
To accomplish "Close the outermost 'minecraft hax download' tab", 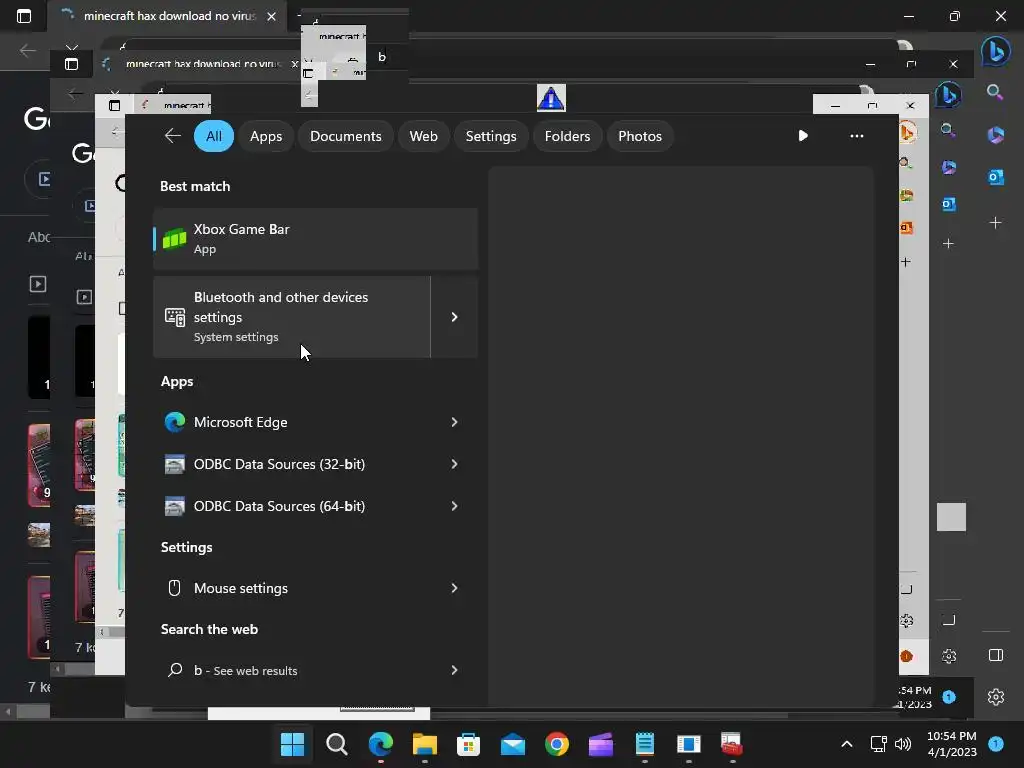I will click(x=271, y=16).
